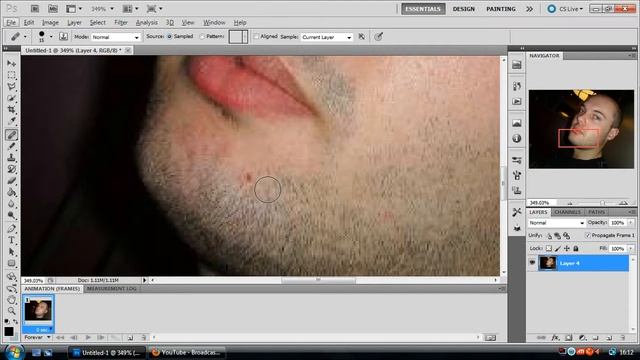Select the Path Selection tool
This screenshot has height=360, width=640.
click(x=11, y=251)
